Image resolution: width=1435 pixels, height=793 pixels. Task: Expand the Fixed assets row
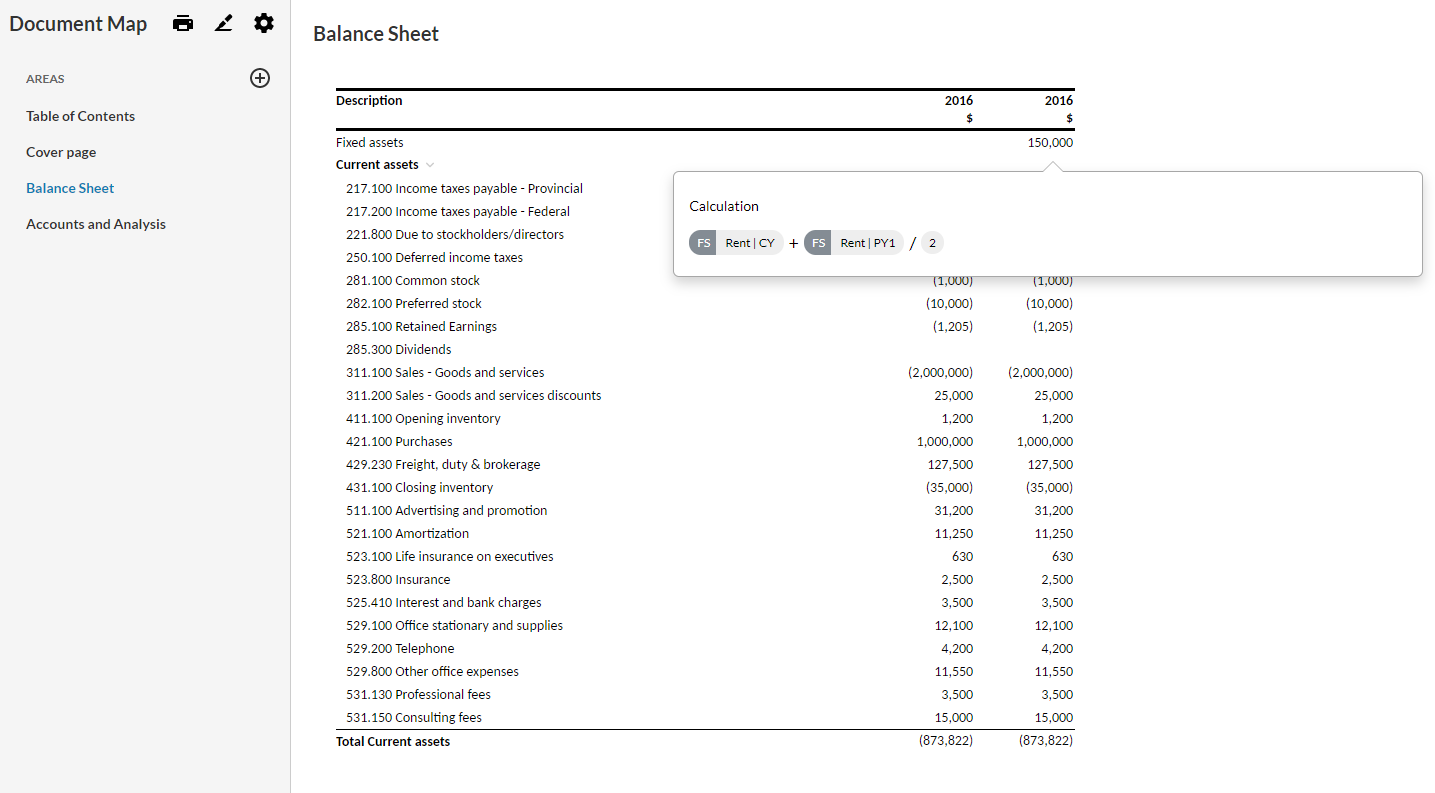point(370,142)
